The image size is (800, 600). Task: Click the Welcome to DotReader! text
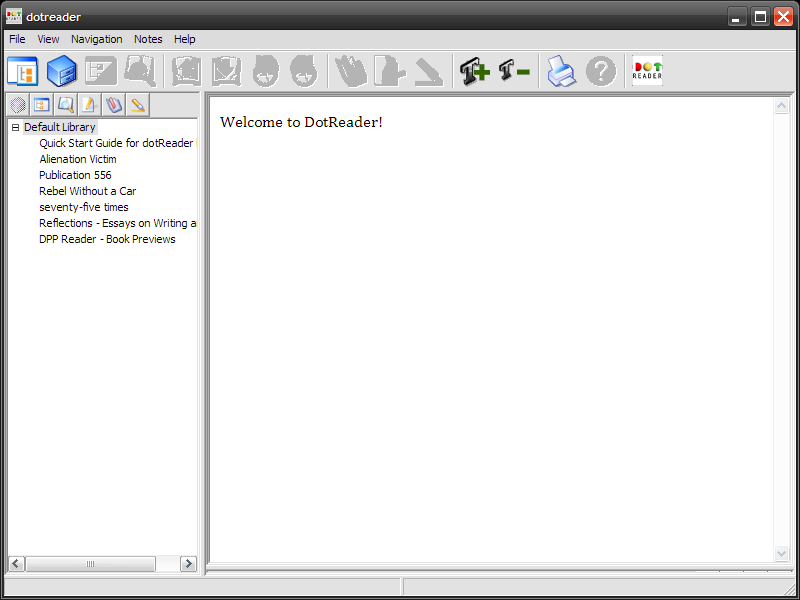click(x=301, y=122)
